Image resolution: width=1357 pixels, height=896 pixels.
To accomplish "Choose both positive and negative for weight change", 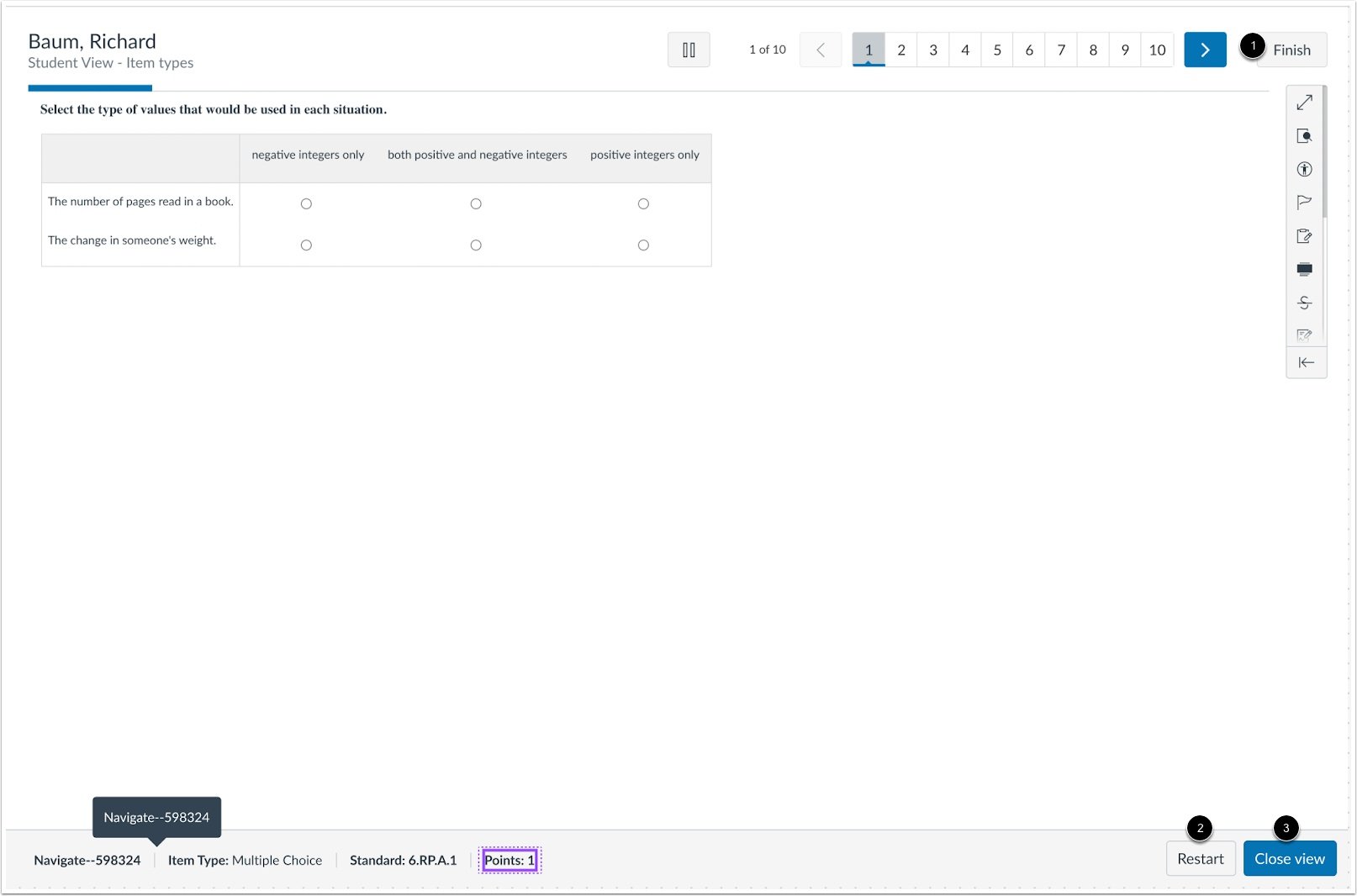I will click(476, 245).
